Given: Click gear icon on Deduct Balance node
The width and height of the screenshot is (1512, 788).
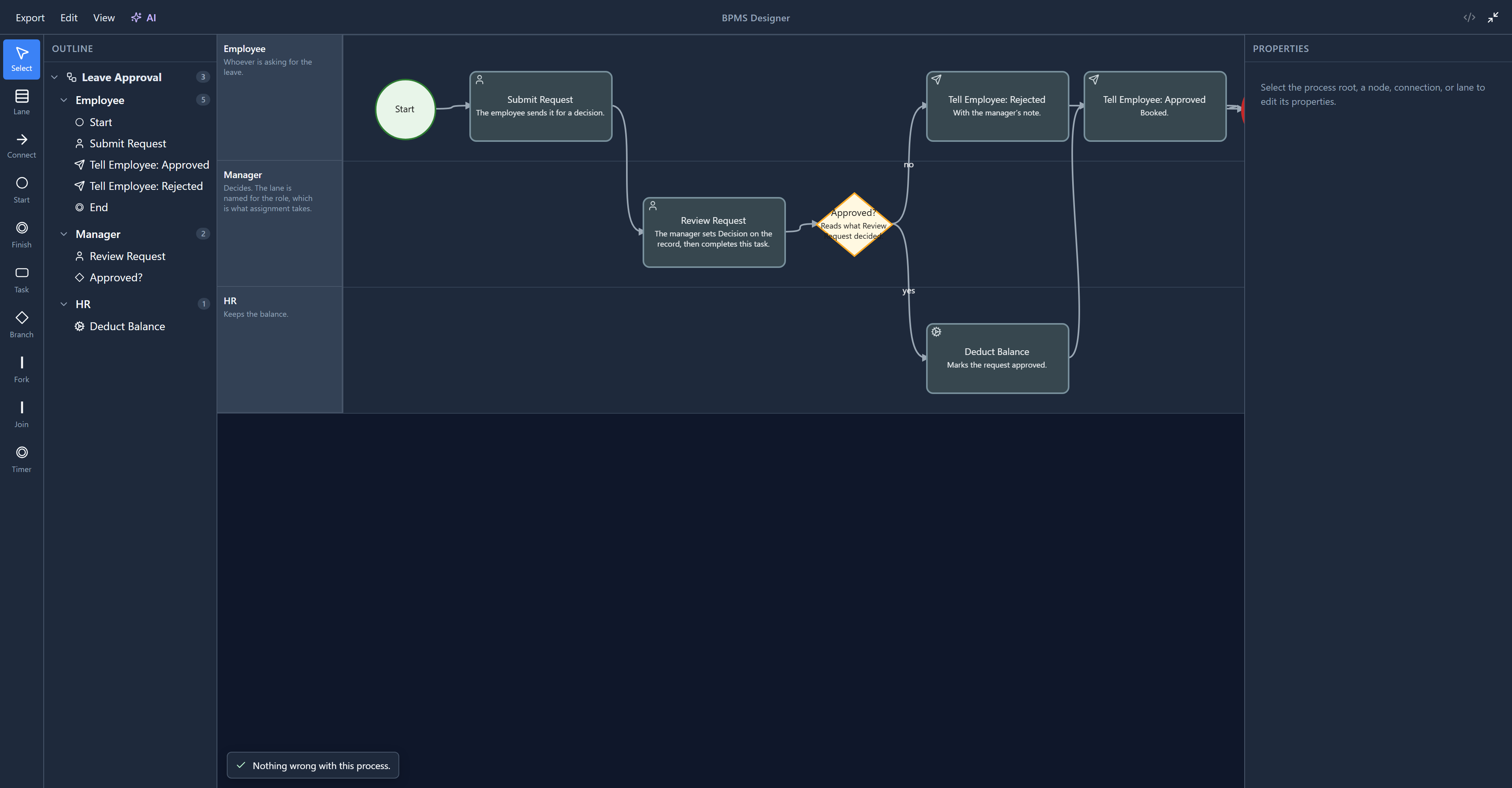Looking at the screenshot, I should click(x=936, y=332).
